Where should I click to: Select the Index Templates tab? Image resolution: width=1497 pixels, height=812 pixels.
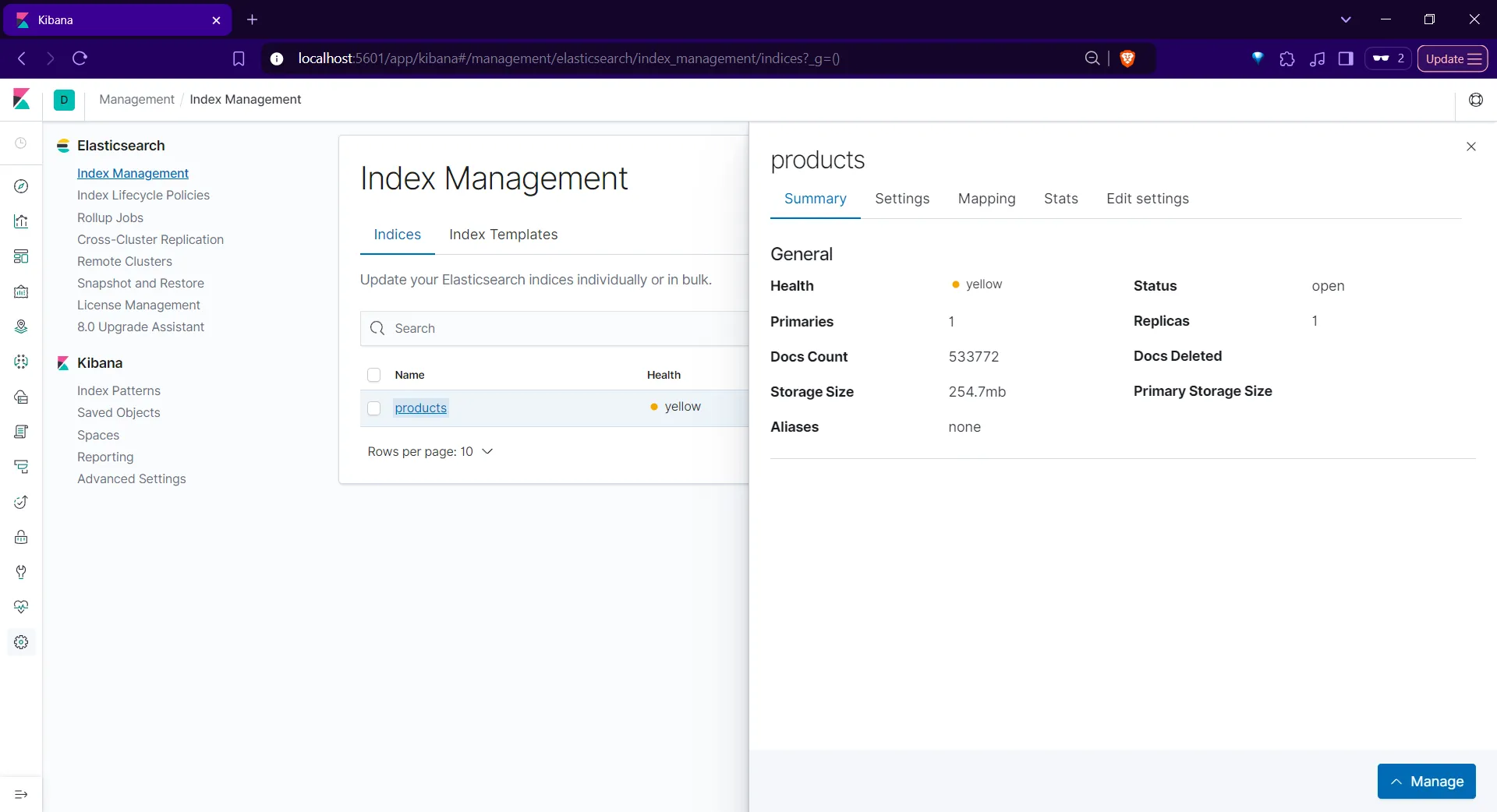(x=503, y=235)
